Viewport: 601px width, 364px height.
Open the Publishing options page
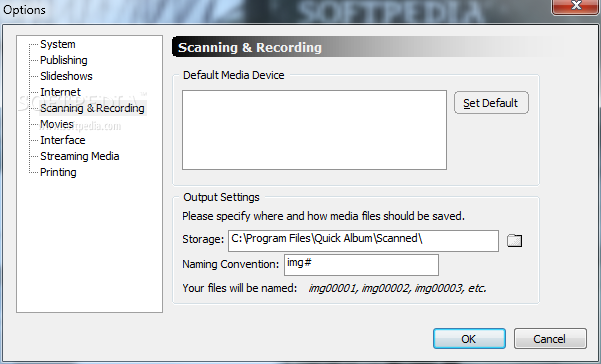pyautogui.click(x=64, y=60)
